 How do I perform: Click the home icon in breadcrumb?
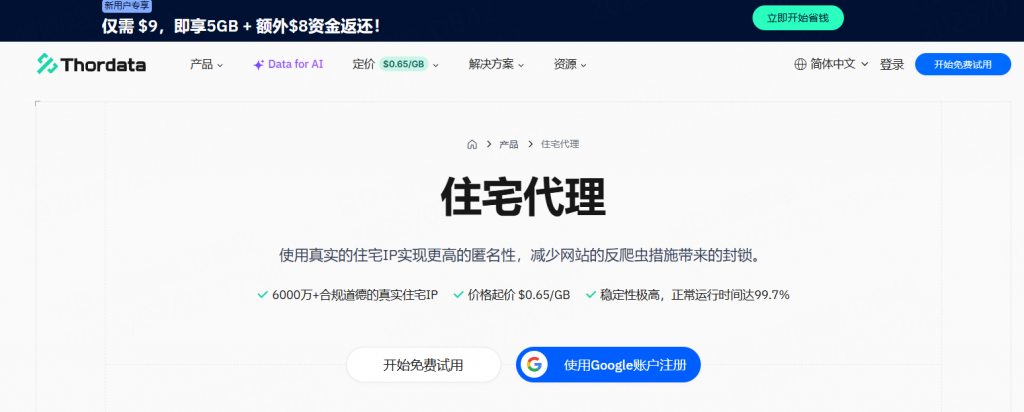(x=472, y=144)
